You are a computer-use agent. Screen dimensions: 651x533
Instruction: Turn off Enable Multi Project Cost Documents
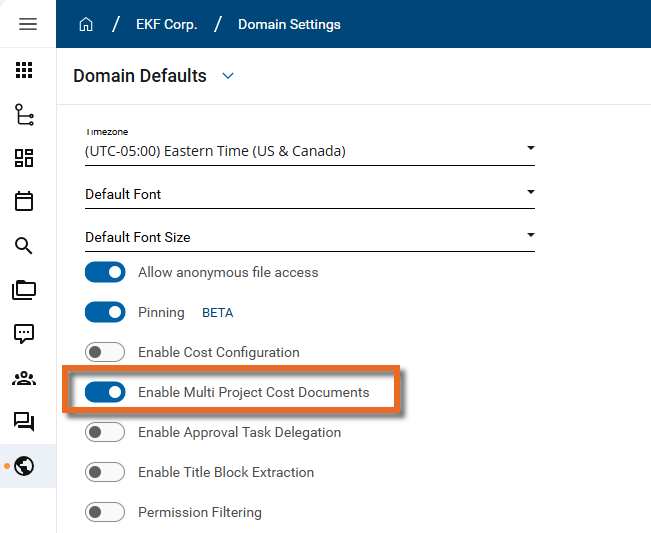click(105, 392)
